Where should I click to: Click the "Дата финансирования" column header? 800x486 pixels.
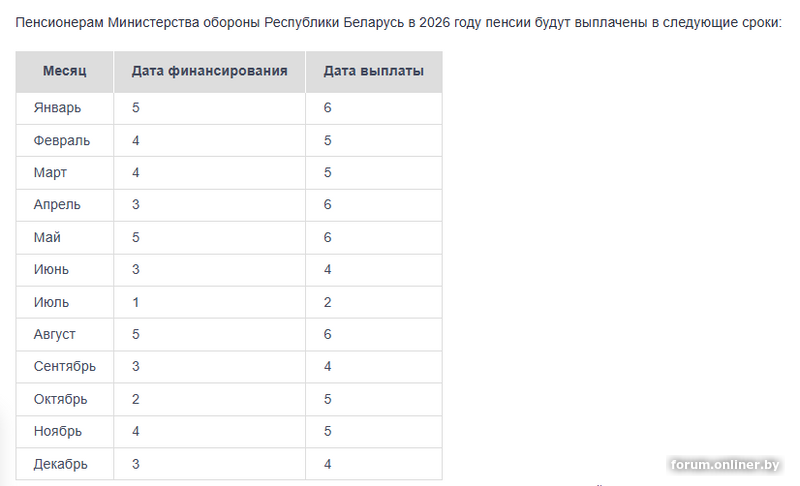(x=209, y=72)
